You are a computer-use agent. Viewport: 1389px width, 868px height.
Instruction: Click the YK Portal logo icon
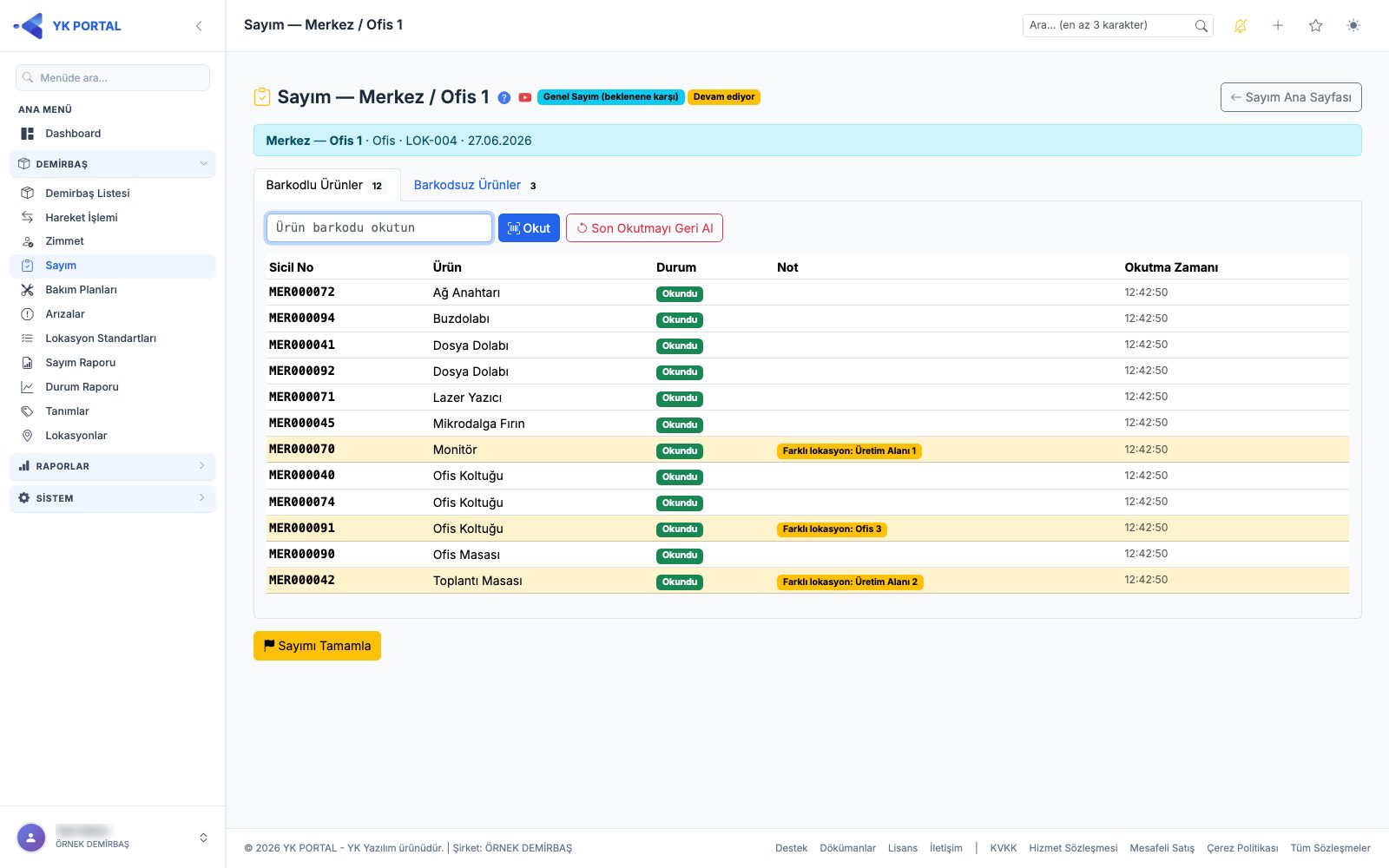(x=30, y=26)
